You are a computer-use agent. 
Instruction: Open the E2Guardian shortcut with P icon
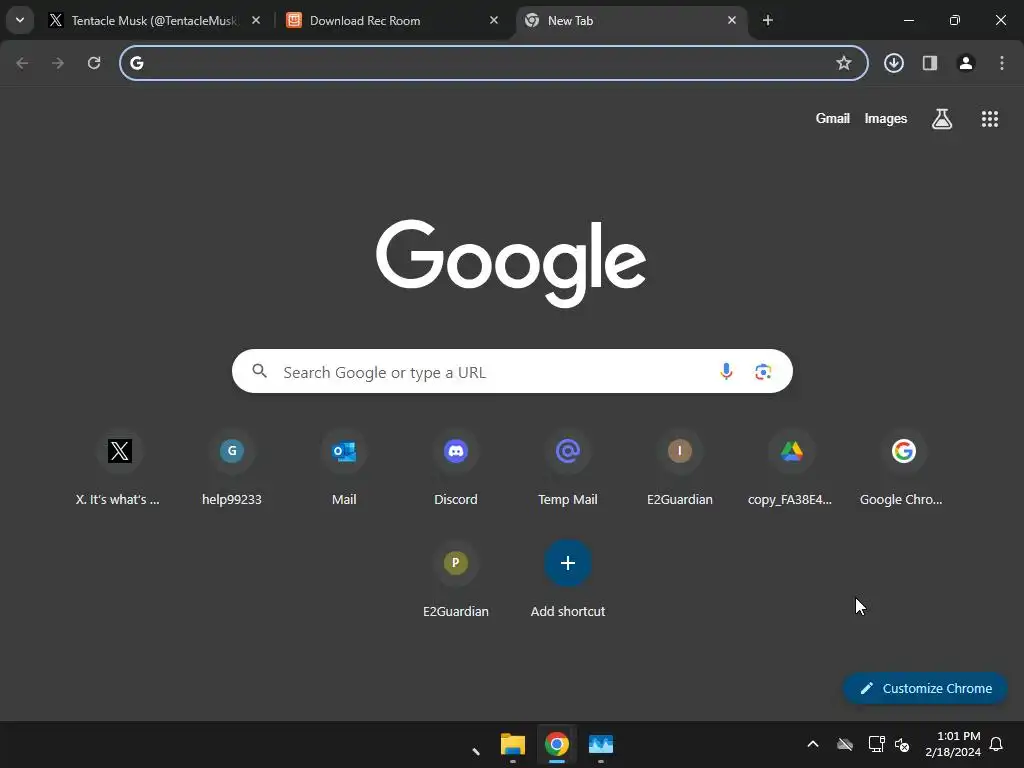[x=456, y=580]
